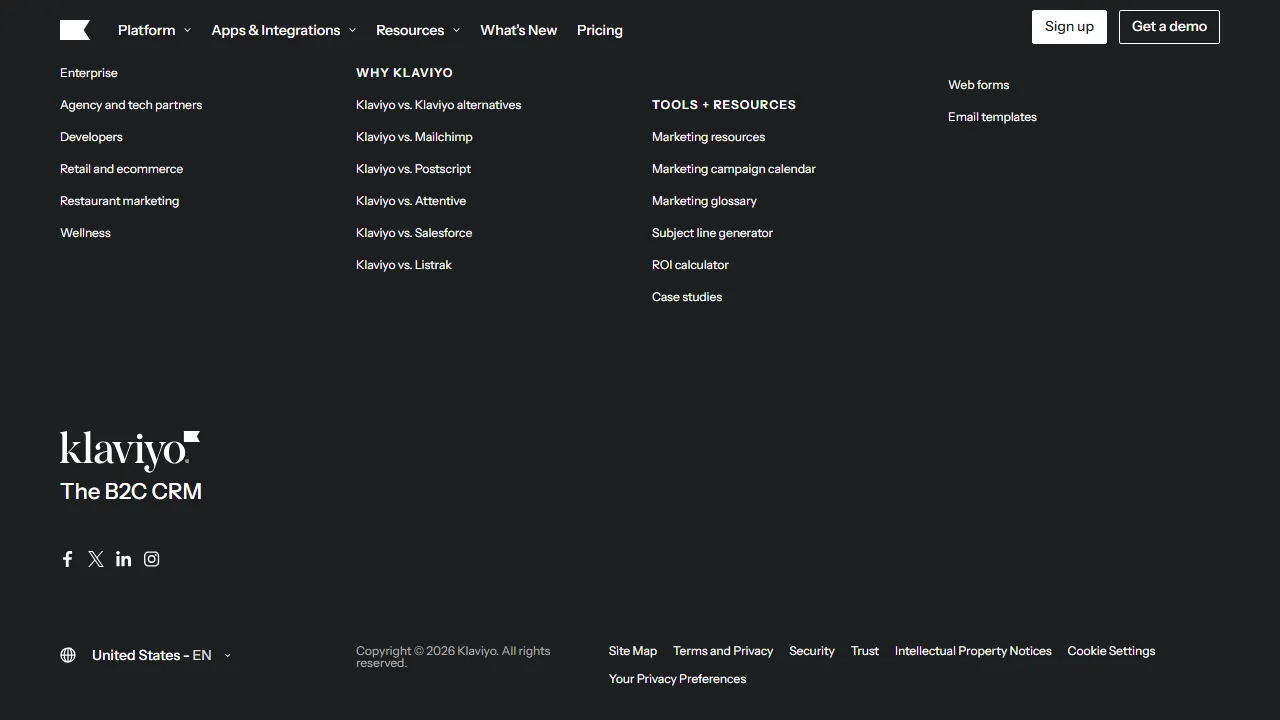Click the Klaviyo flag logo in header
Screen dimensions: 1280x720
pyautogui.click(x=75, y=30)
